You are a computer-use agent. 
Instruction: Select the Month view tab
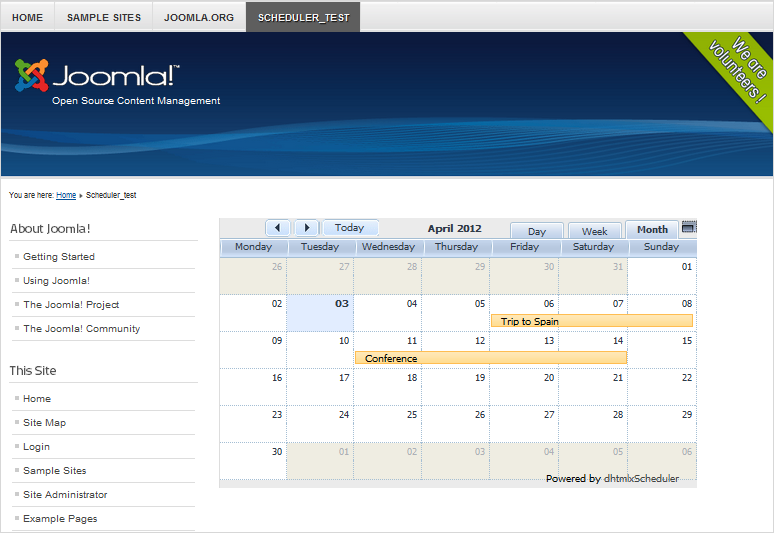coord(652,229)
